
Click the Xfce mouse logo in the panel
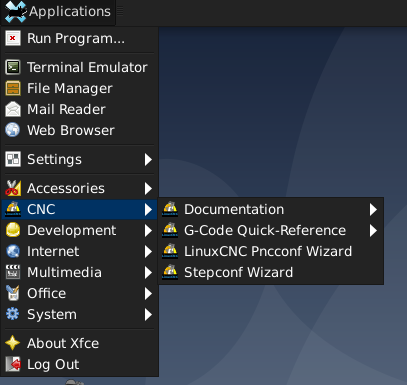point(15,12)
